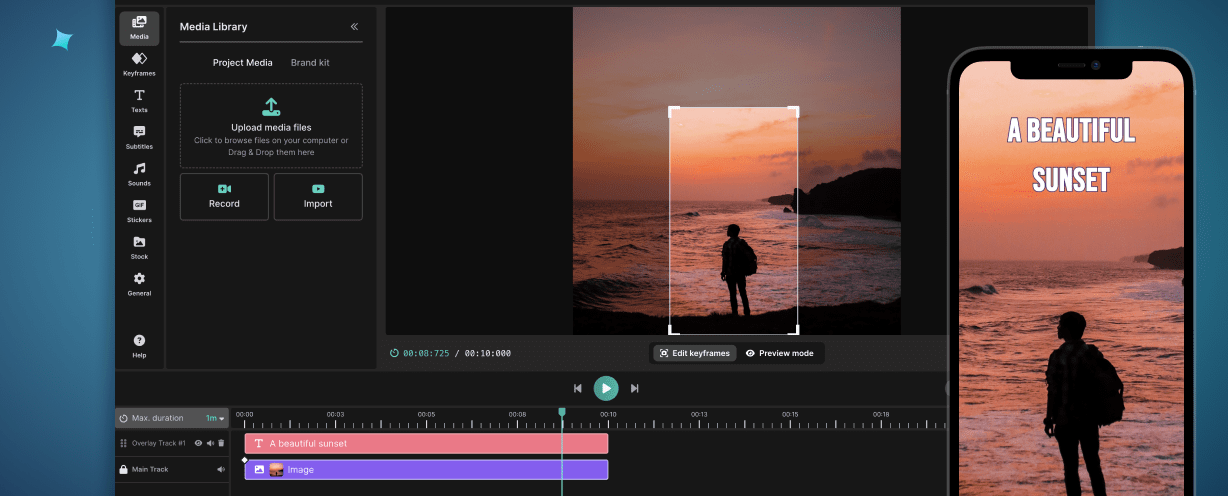
Task: Open the Keyframes tool in the sidebar
Action: [139, 64]
